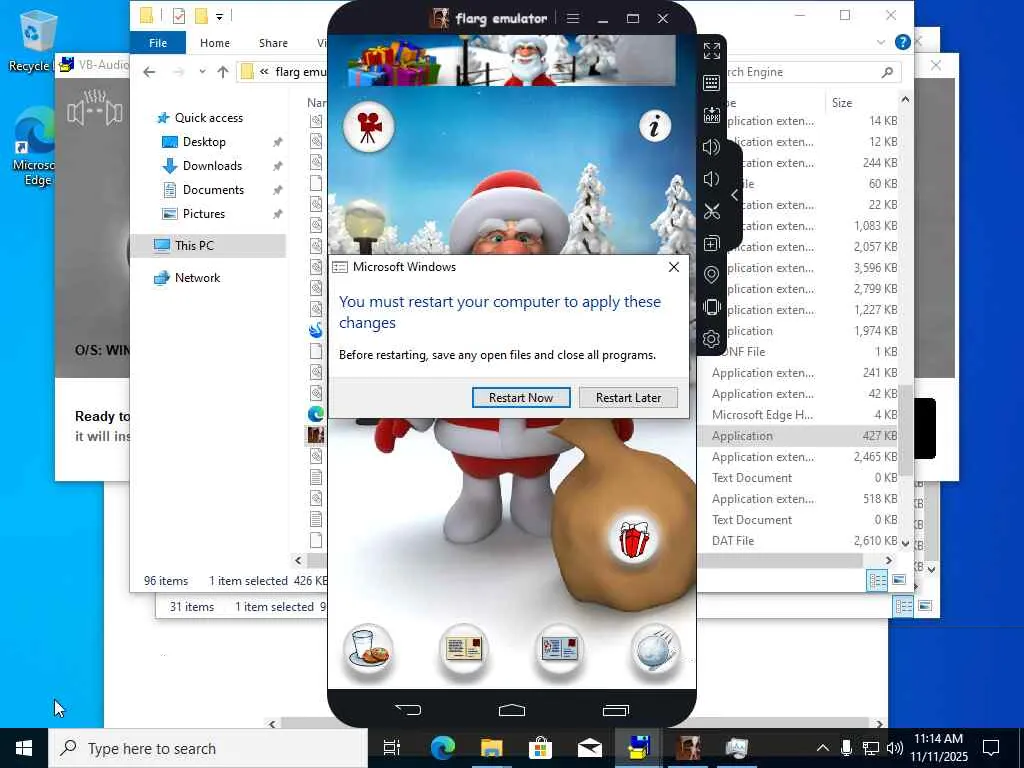Tap the red gift icon on the sack
Viewport: 1024px width, 768px height.
[x=633, y=539]
